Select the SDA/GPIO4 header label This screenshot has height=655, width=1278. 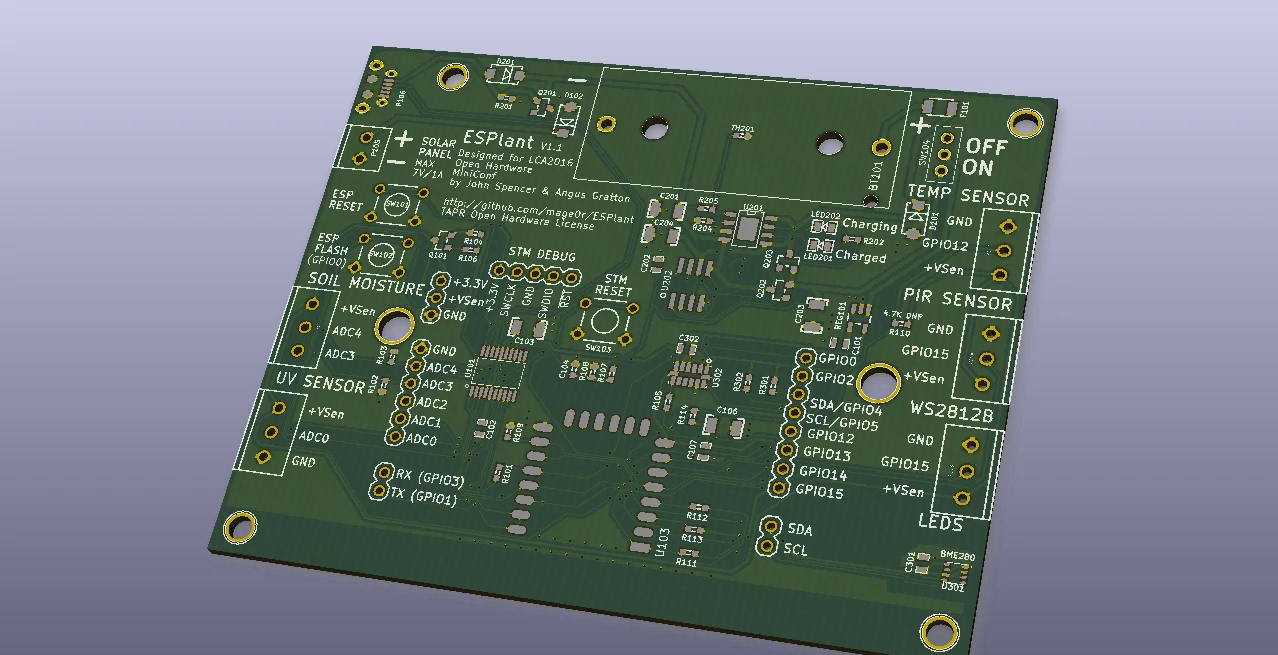click(846, 409)
